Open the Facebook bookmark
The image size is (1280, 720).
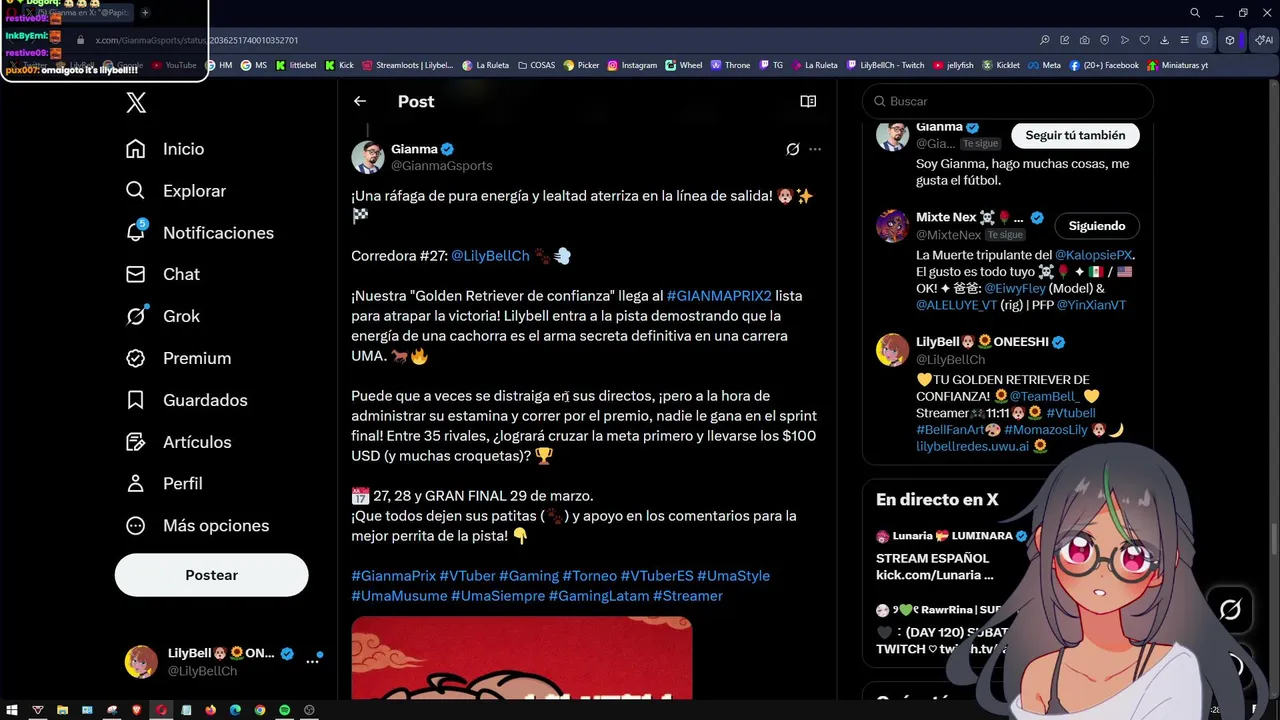pyautogui.click(x=1104, y=65)
